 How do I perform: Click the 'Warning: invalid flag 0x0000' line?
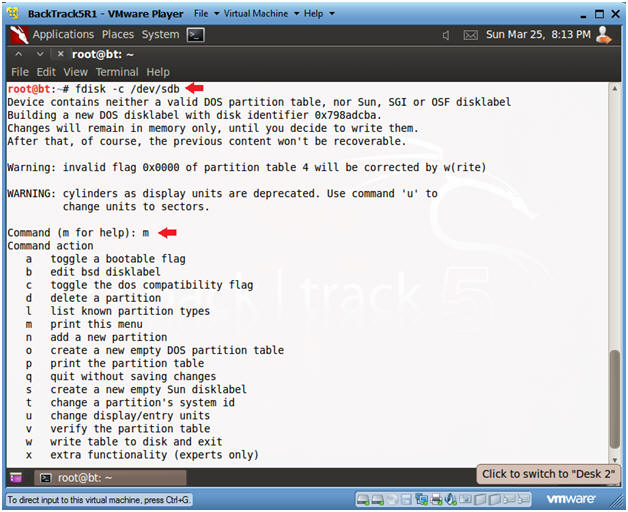246,167
